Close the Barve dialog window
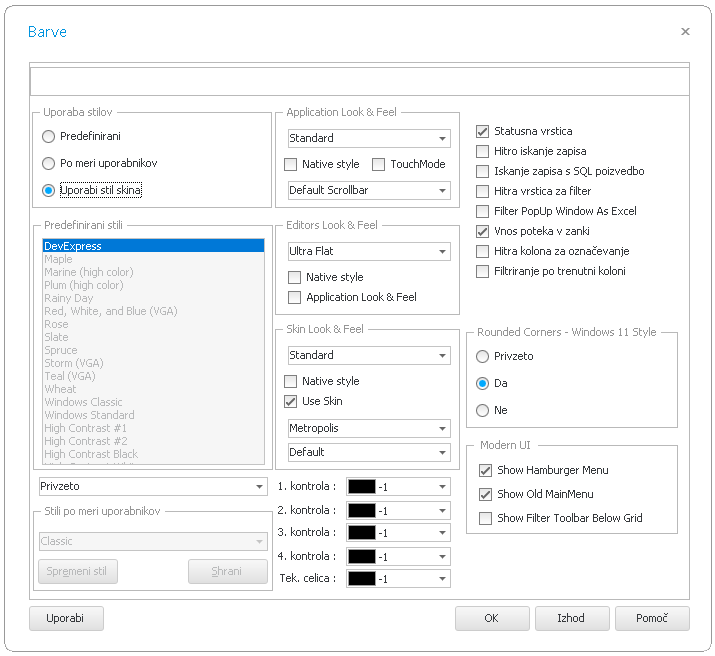 (685, 32)
